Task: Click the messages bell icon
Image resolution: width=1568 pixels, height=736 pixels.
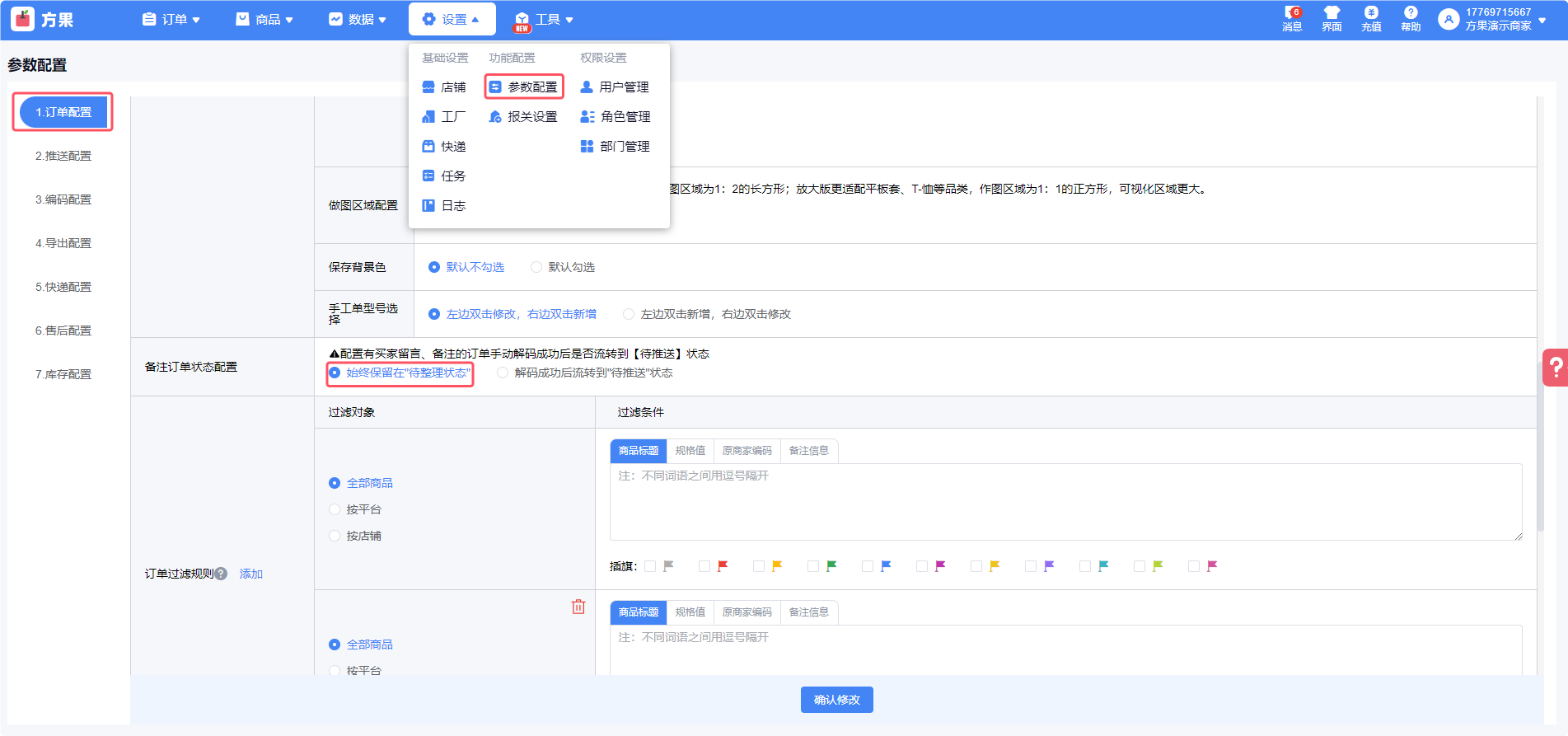Action: (x=1291, y=13)
